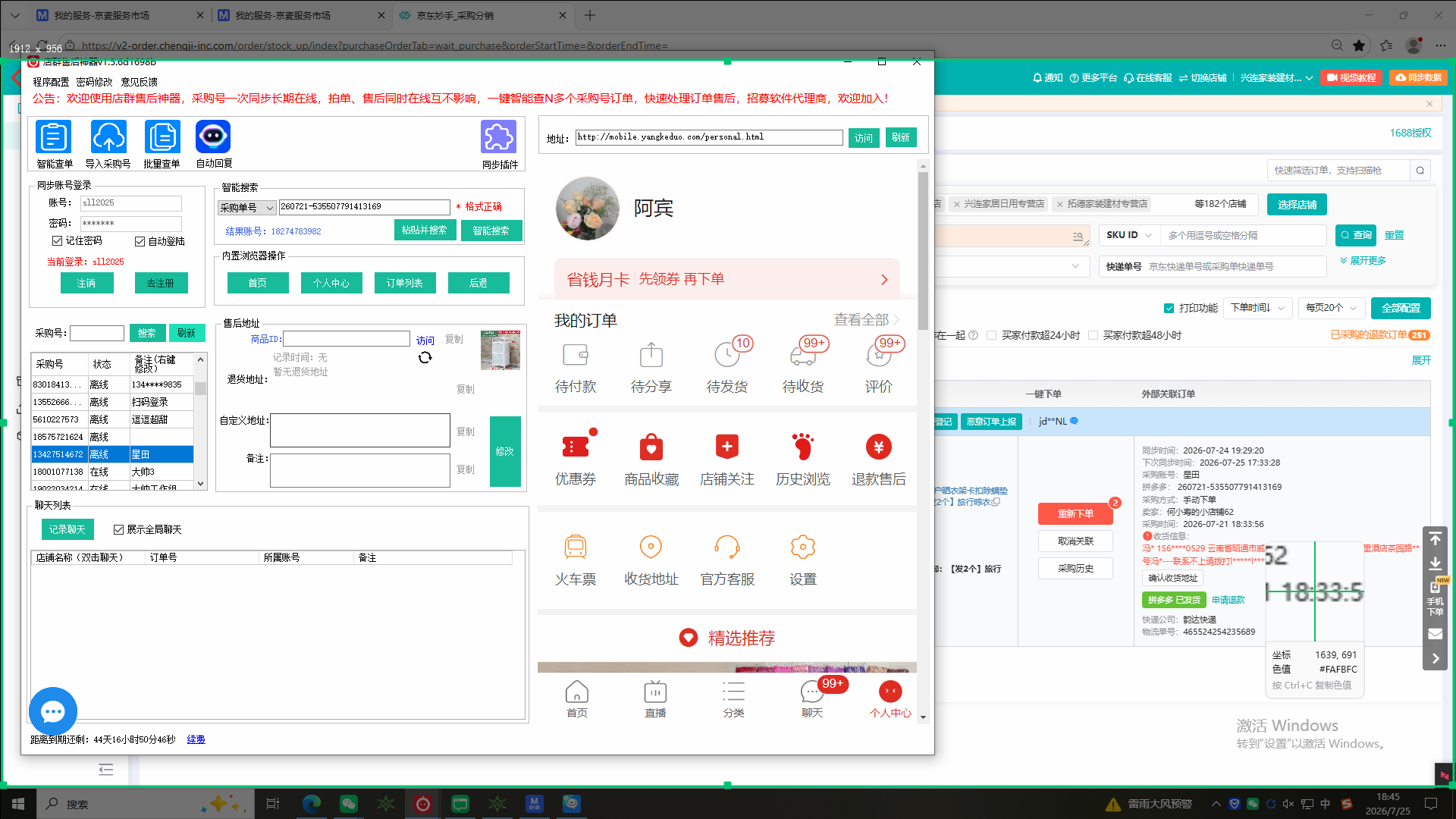
Task: Open 商品收藏 bag icon
Action: point(651,447)
